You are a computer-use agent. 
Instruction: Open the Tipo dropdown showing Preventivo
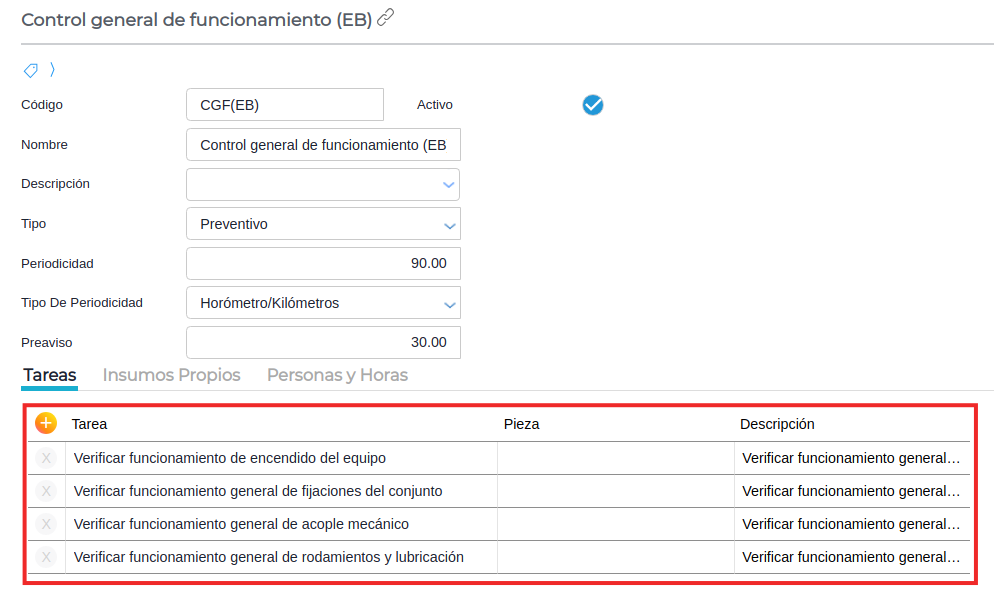448,225
